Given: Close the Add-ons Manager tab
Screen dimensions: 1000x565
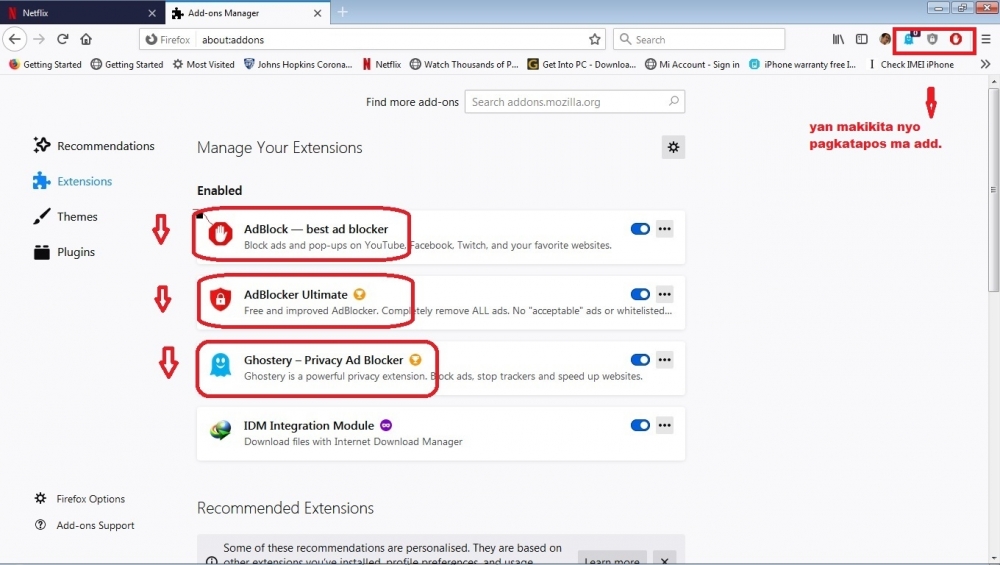Looking at the screenshot, I should pyautogui.click(x=317, y=13).
